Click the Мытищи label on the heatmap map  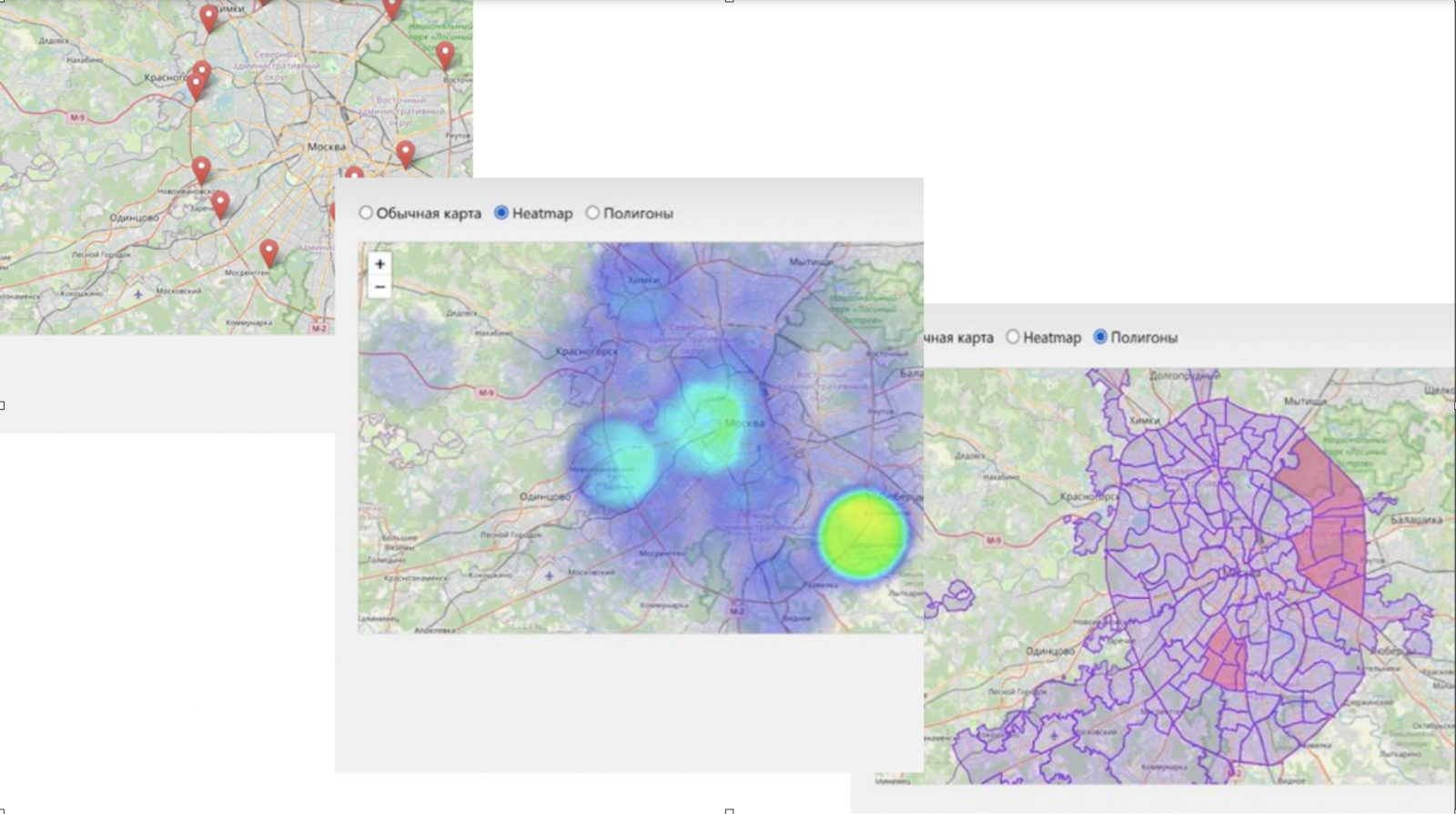pyautogui.click(x=811, y=261)
